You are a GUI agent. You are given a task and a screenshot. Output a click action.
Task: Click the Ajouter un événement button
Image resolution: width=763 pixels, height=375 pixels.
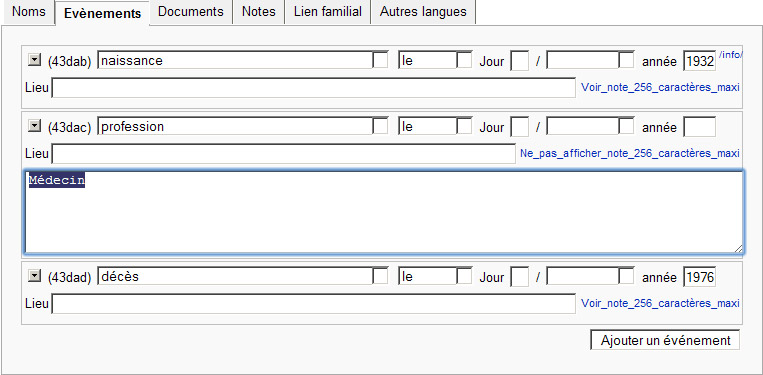(x=665, y=340)
